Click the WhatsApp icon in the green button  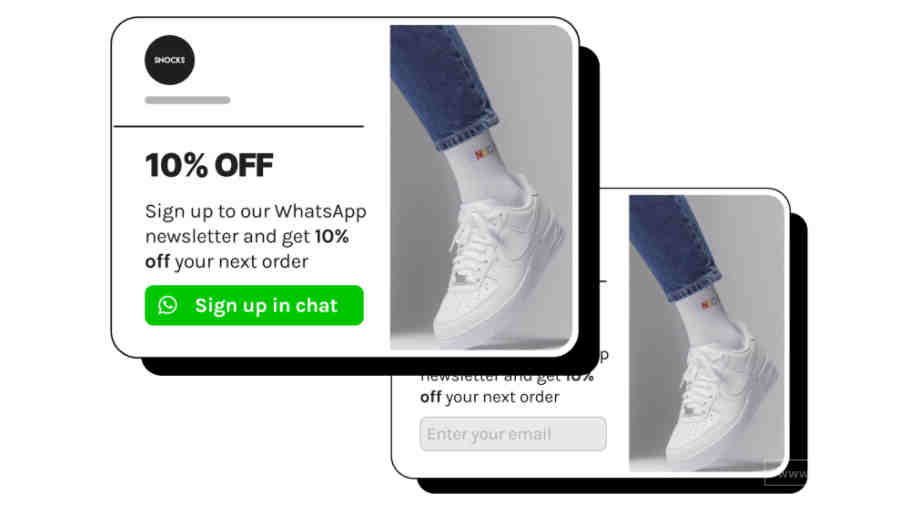coord(167,305)
